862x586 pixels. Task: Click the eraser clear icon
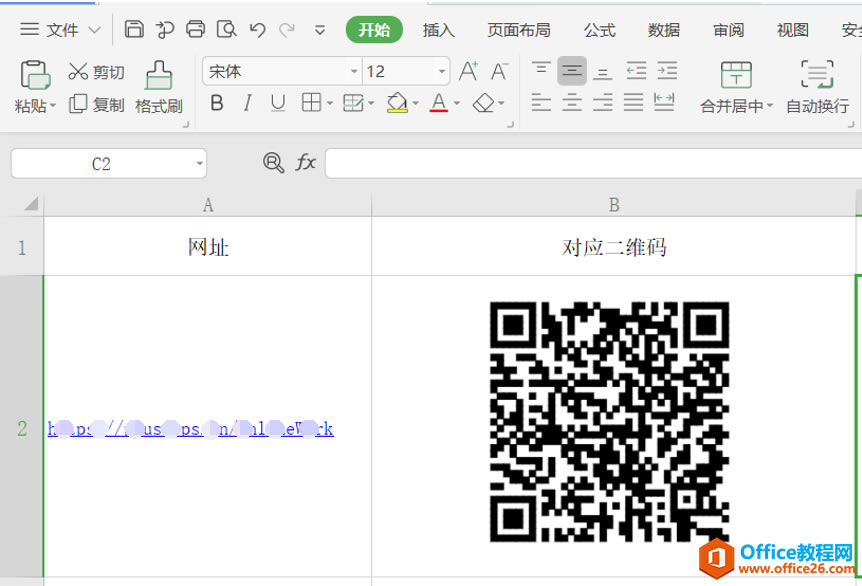(483, 103)
